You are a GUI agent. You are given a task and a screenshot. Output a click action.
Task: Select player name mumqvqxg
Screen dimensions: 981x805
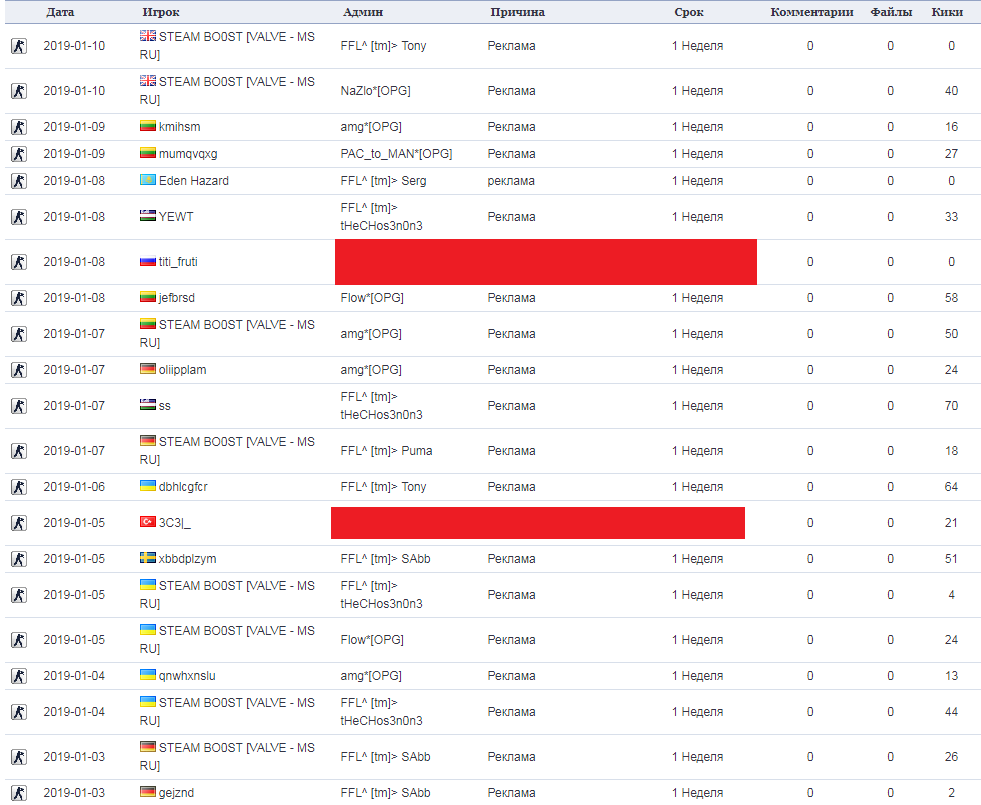pyautogui.click(x=188, y=154)
